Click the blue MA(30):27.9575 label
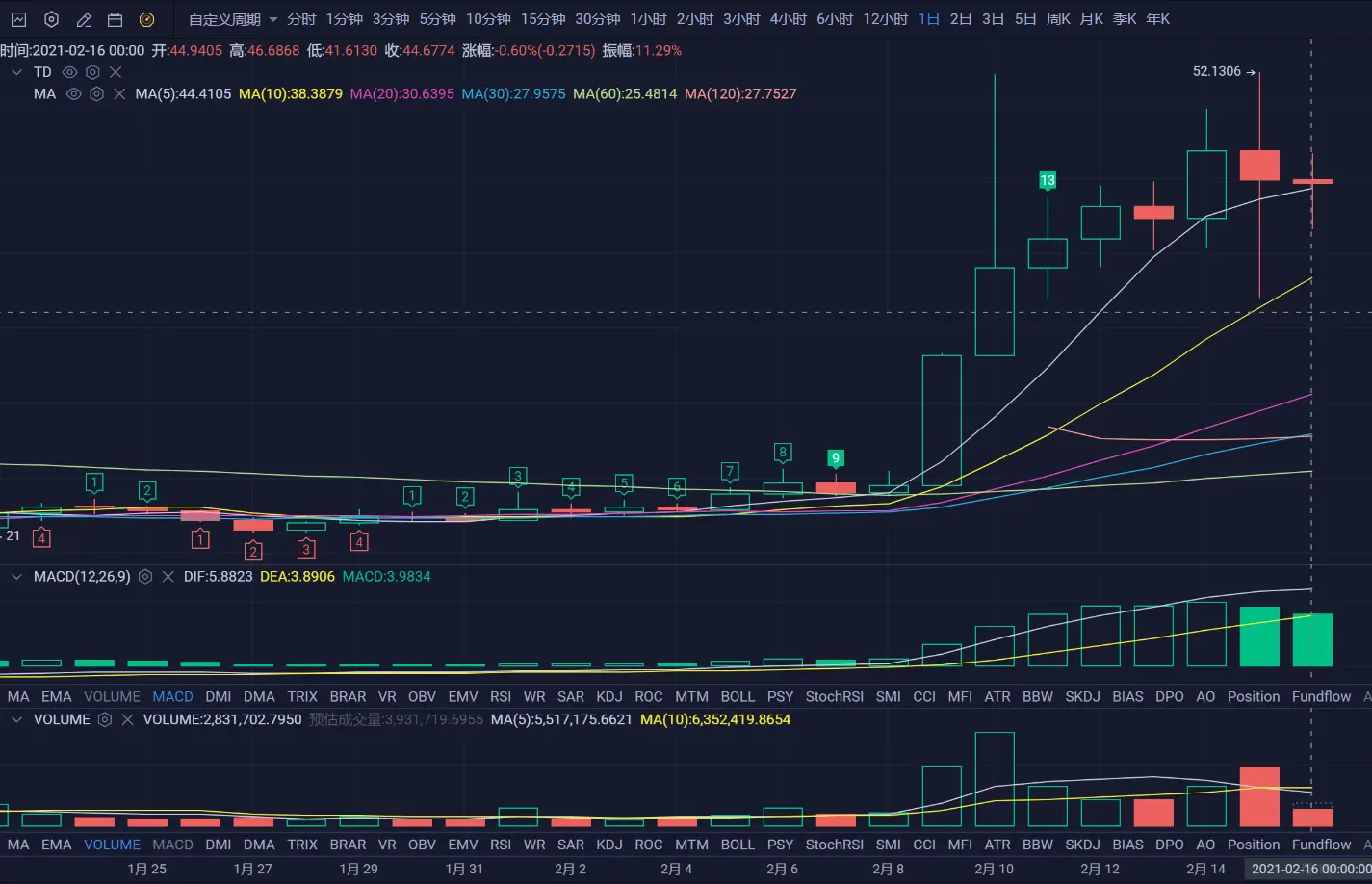Screen dimensions: 1372x884 (513, 93)
